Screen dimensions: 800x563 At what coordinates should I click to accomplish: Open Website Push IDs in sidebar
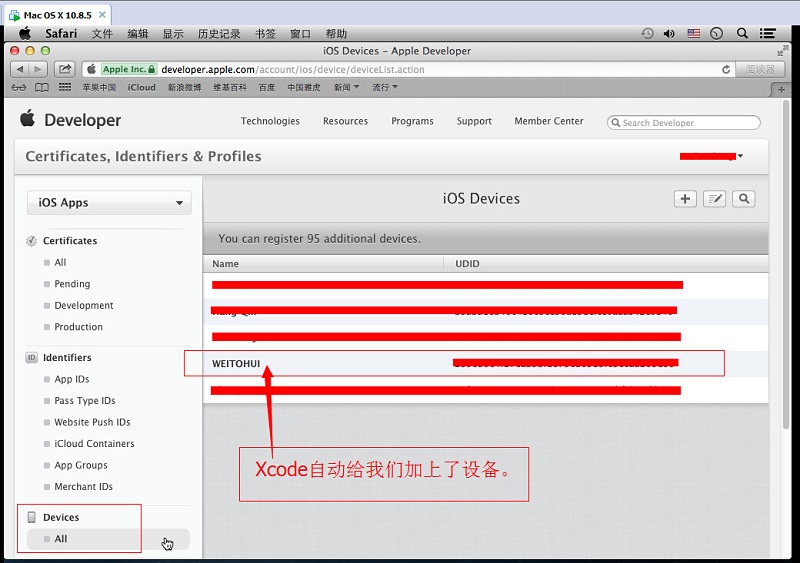[x=92, y=422]
